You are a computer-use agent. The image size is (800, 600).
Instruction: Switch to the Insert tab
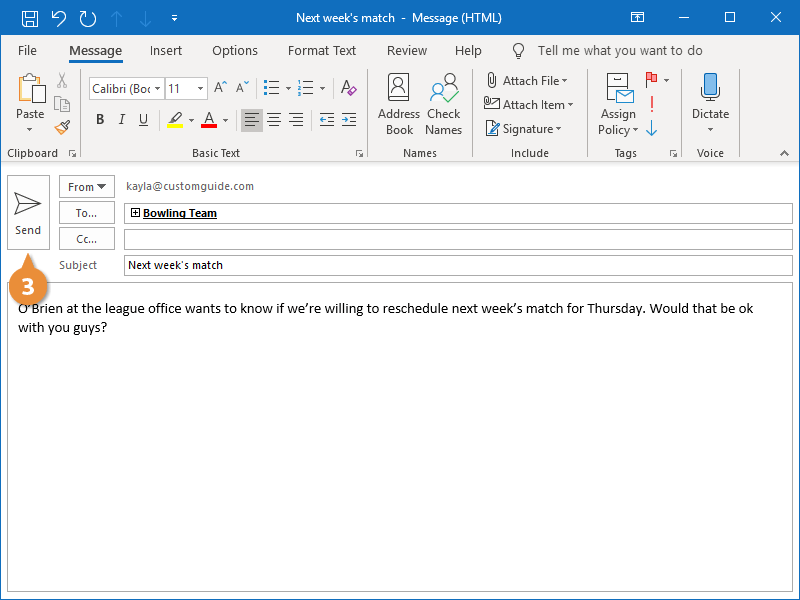(166, 50)
